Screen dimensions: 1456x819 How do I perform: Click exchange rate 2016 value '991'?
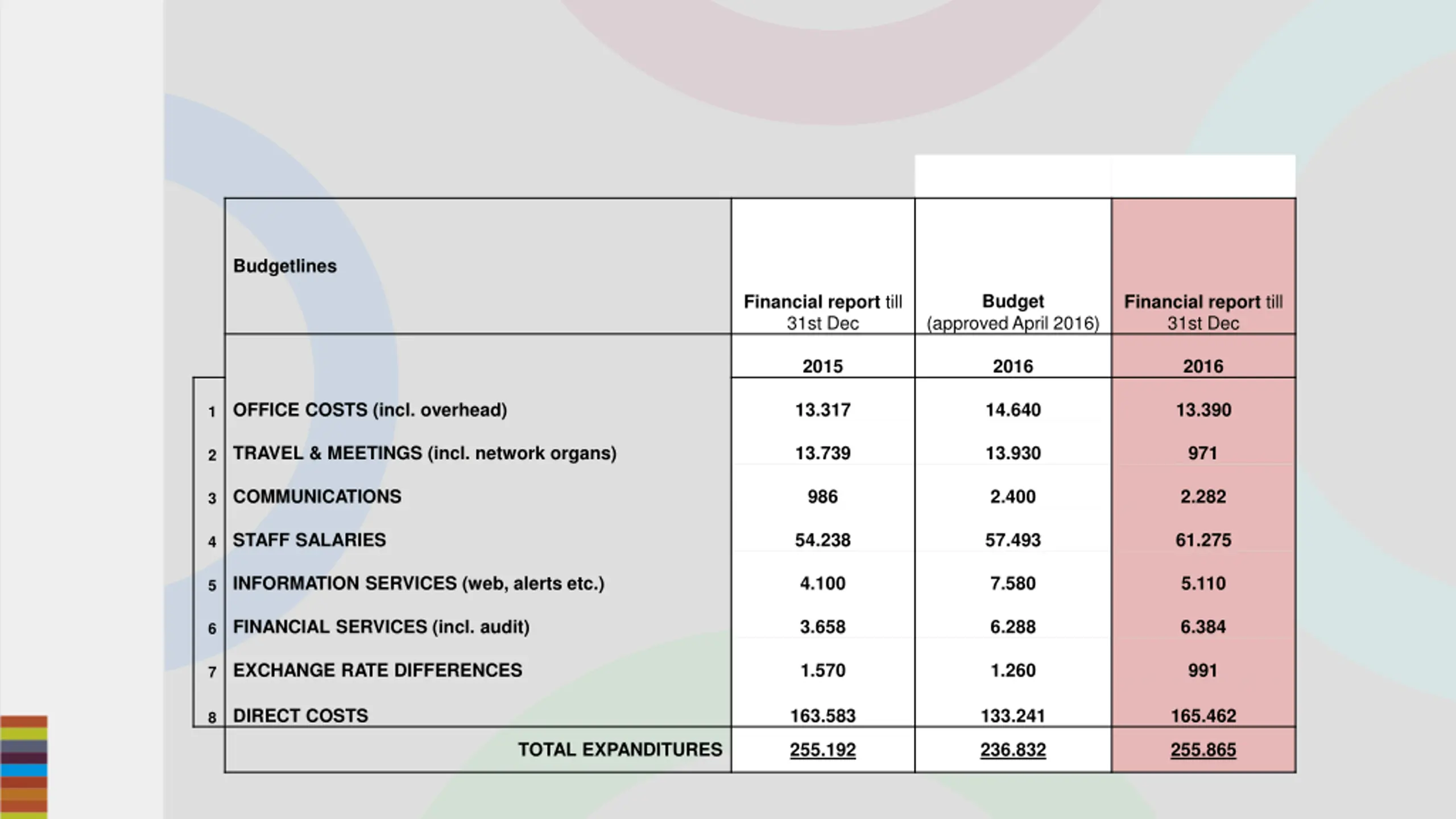(x=1202, y=670)
